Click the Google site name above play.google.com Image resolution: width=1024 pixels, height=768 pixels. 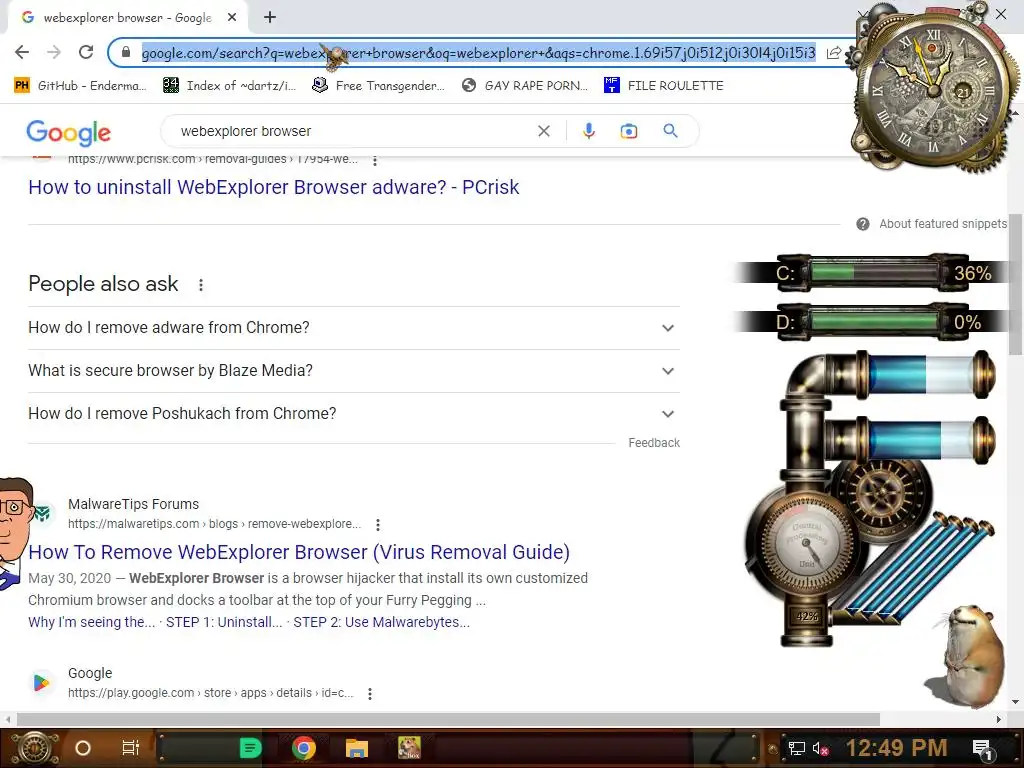90,673
